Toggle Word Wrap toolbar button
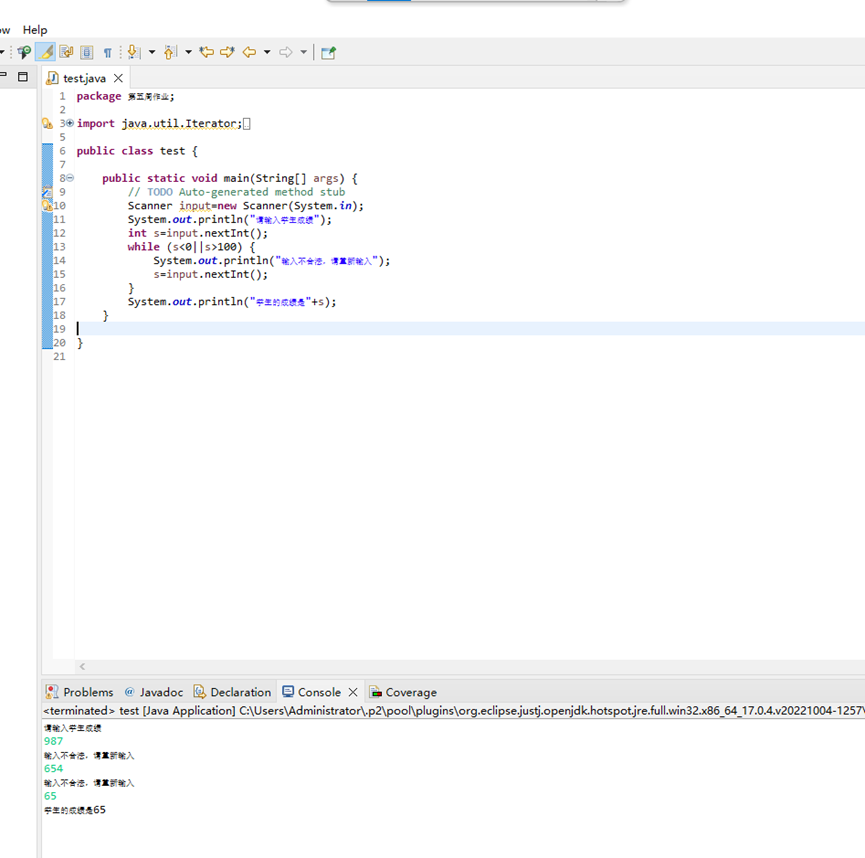 66,52
